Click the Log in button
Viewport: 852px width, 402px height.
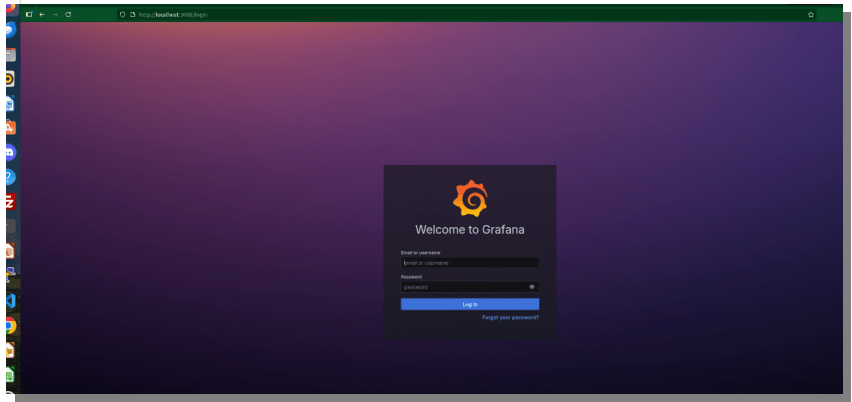tap(469, 304)
